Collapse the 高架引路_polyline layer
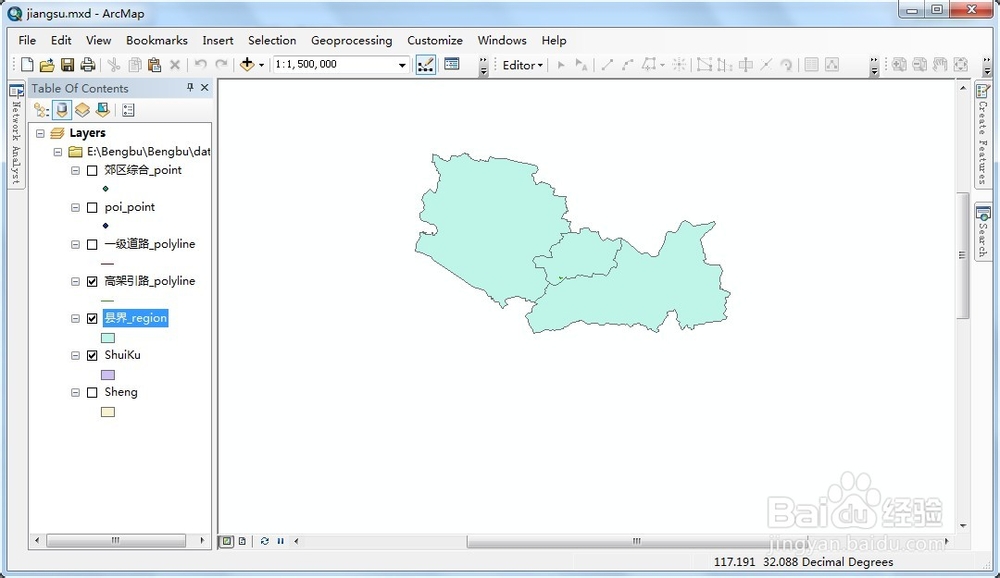The image size is (1000, 578). point(75,281)
